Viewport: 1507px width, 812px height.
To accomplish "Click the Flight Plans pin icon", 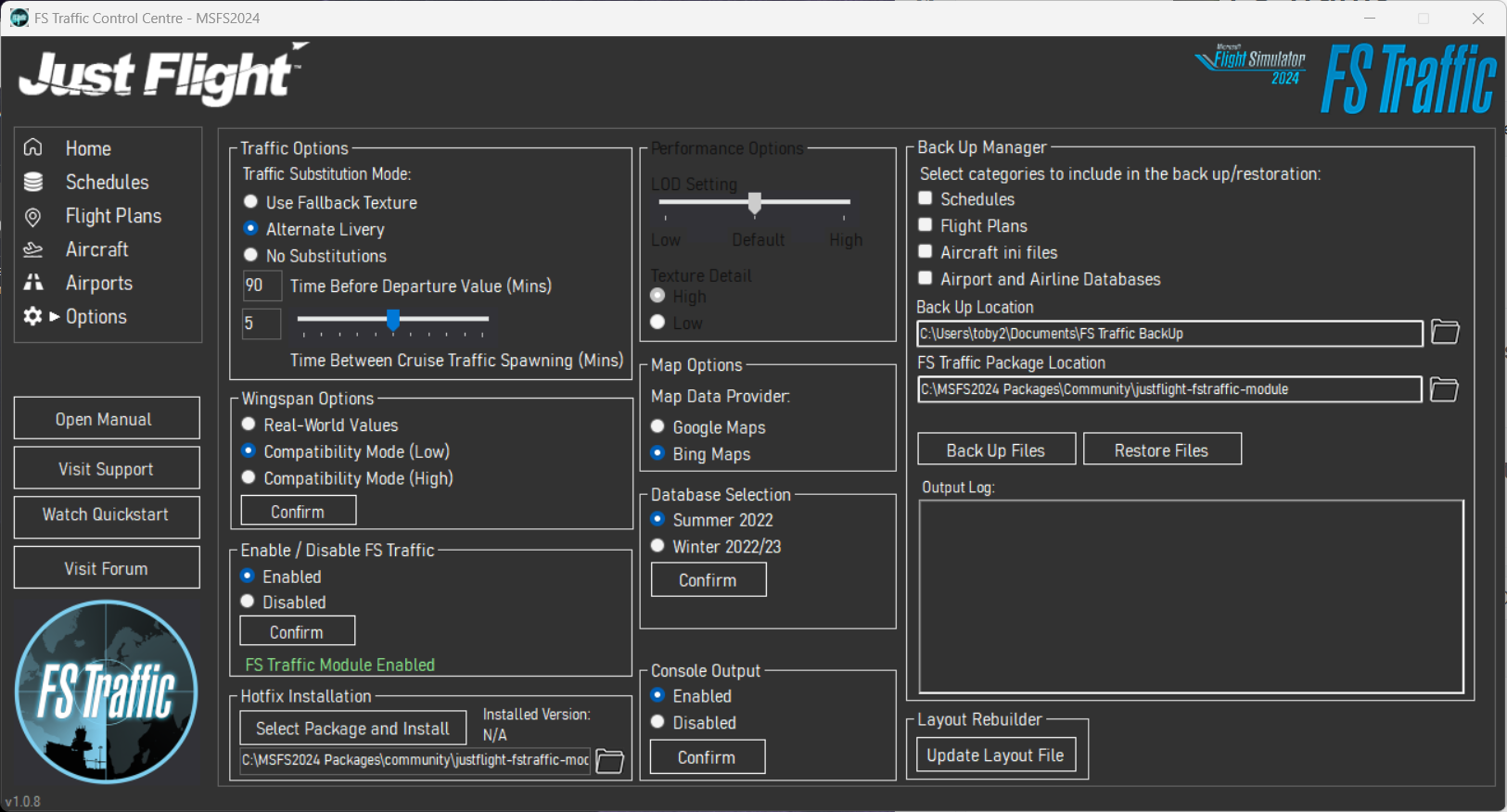I will [33, 217].
